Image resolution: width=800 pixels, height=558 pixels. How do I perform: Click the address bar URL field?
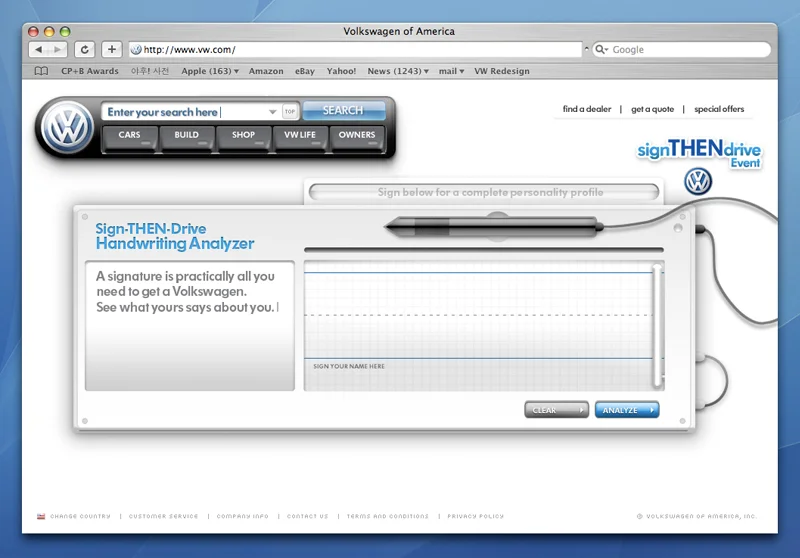pos(355,49)
